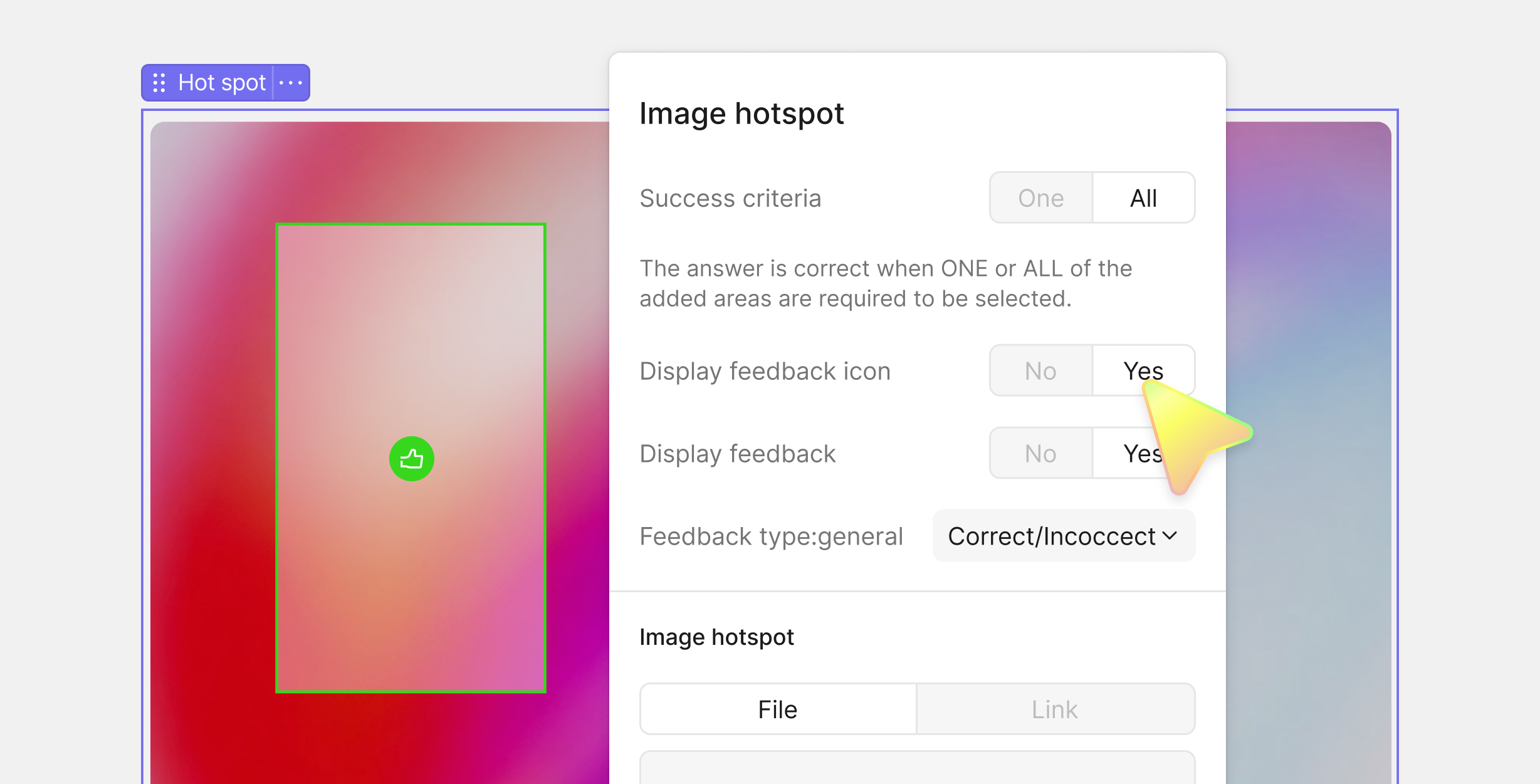This screenshot has height=784, width=1540.
Task: Click the green thumbs-up feedback icon
Action: coord(412,459)
